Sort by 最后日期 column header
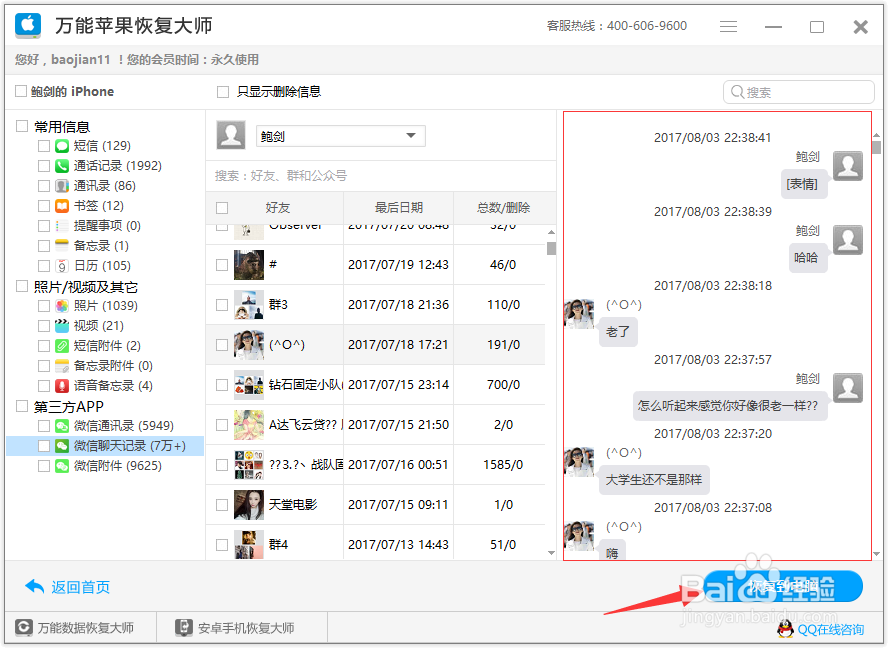Screen dimensions: 888x648 (399, 208)
